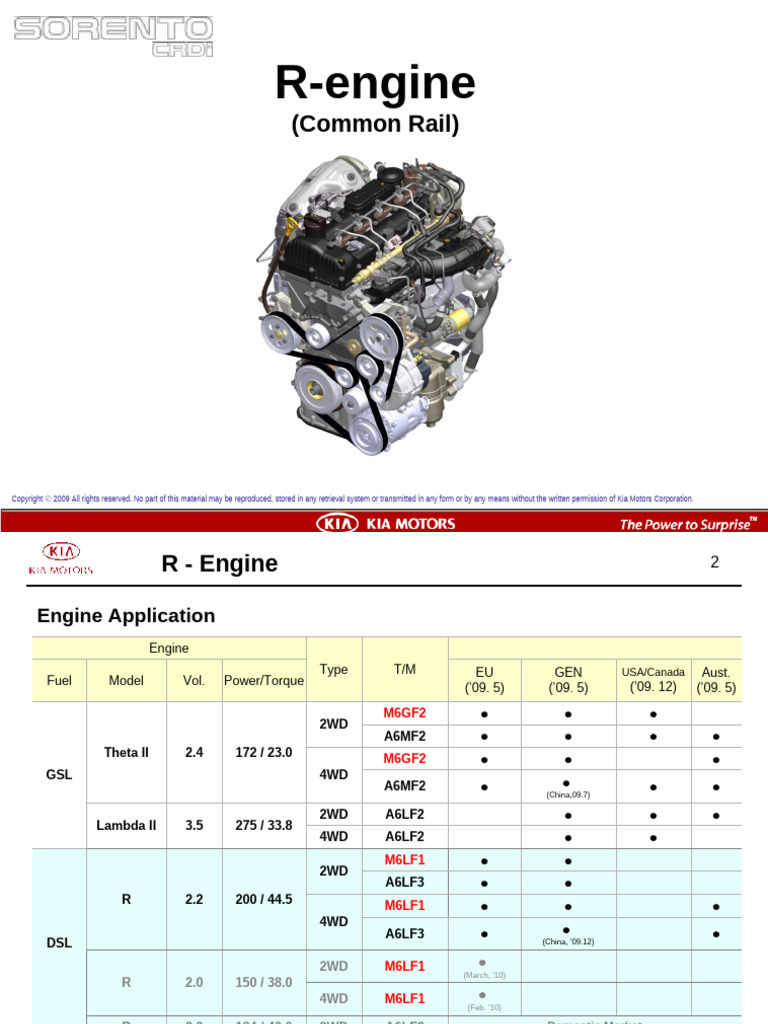The image size is (768, 1024).
Task: Click the "(Feb. '10)" note
Action: point(485,1008)
